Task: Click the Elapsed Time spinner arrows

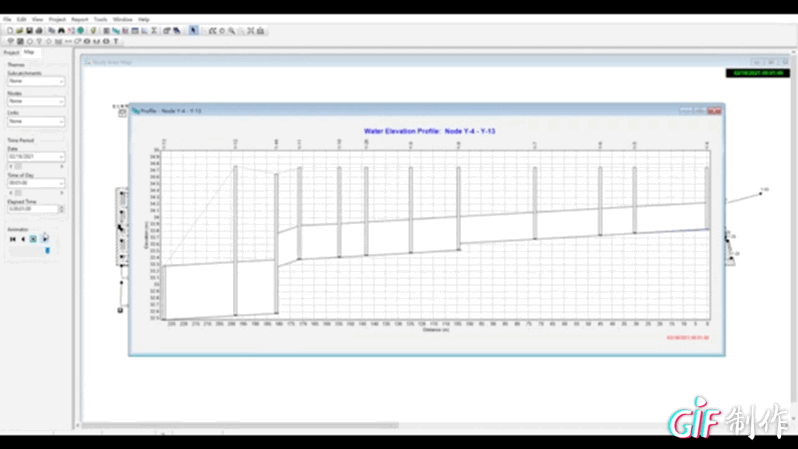Action: point(62,209)
